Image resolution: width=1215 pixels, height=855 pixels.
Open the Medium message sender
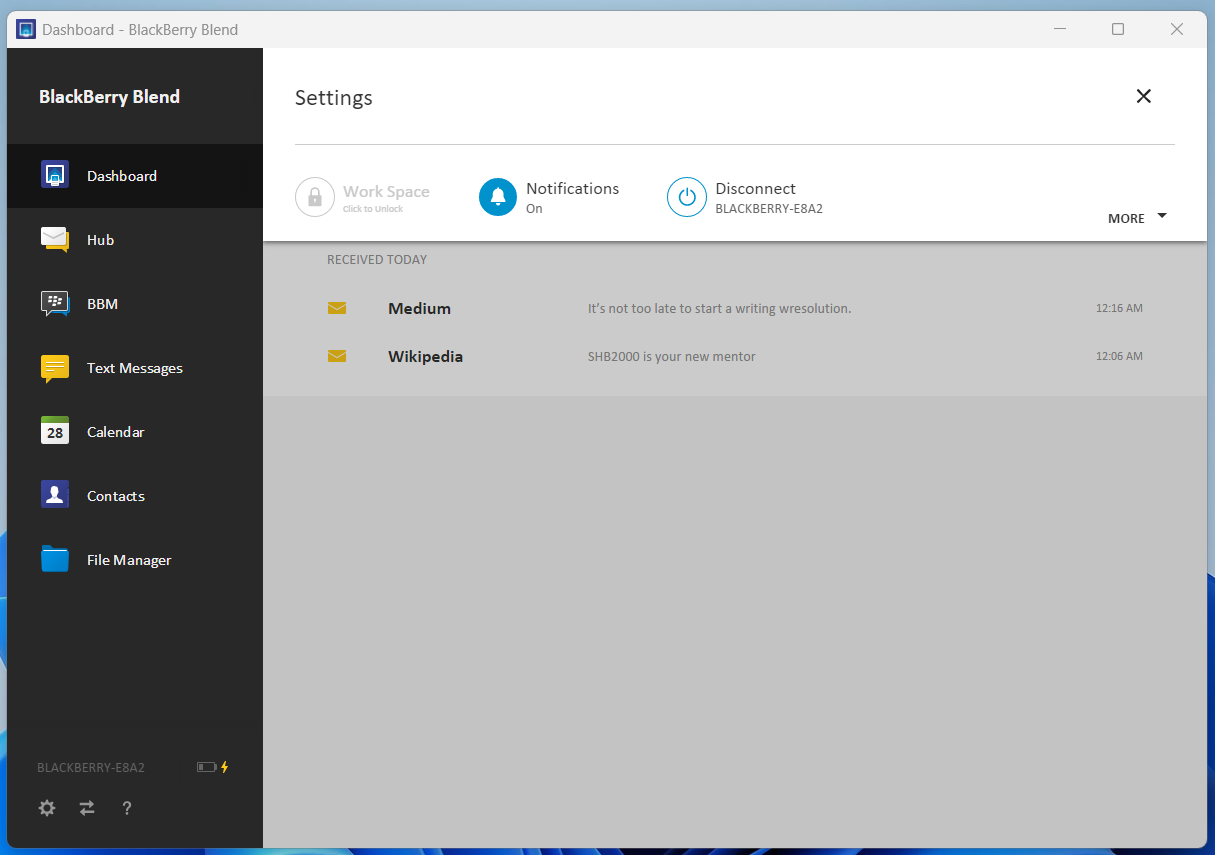point(419,308)
